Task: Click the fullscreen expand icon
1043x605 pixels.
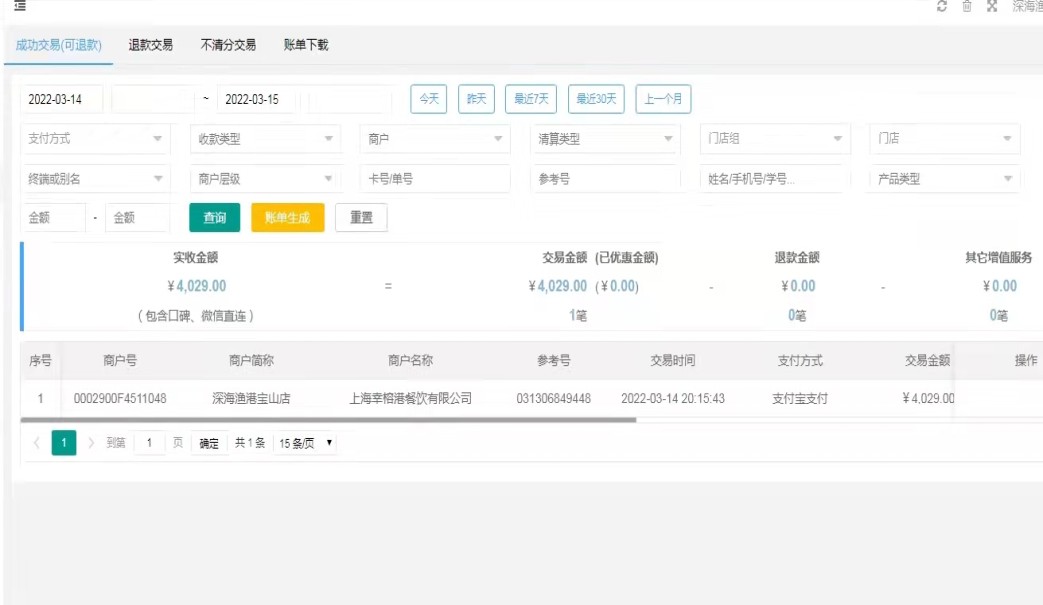Action: click(992, 7)
